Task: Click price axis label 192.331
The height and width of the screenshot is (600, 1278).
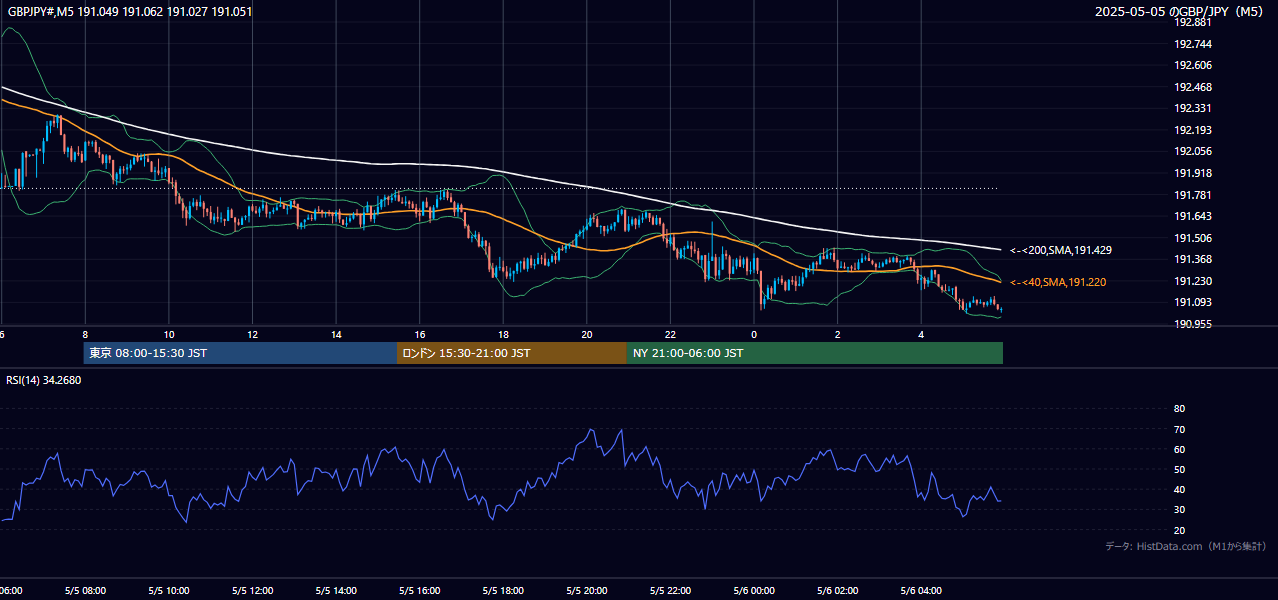Action: [1194, 108]
